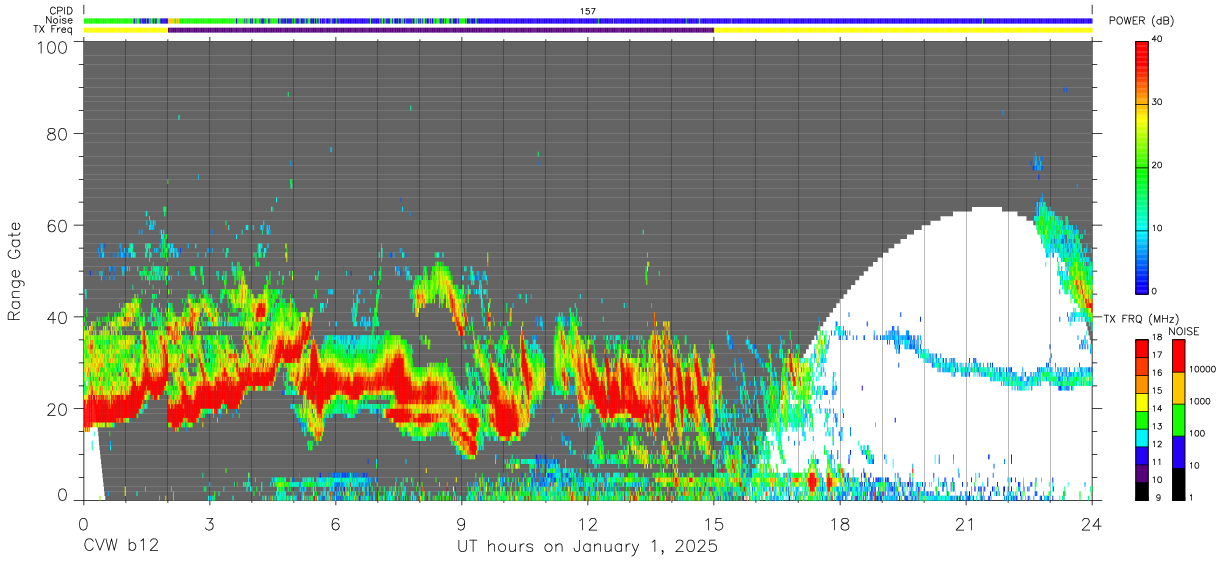Click the '100' label on the NOISE scale
This screenshot has height=567, width=1228.
tap(1196, 434)
